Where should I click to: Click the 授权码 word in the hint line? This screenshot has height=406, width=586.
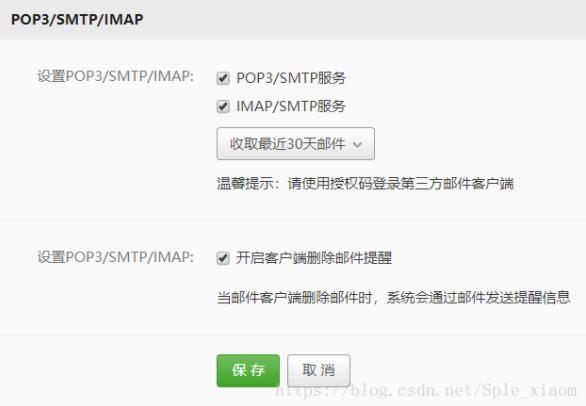350,184
